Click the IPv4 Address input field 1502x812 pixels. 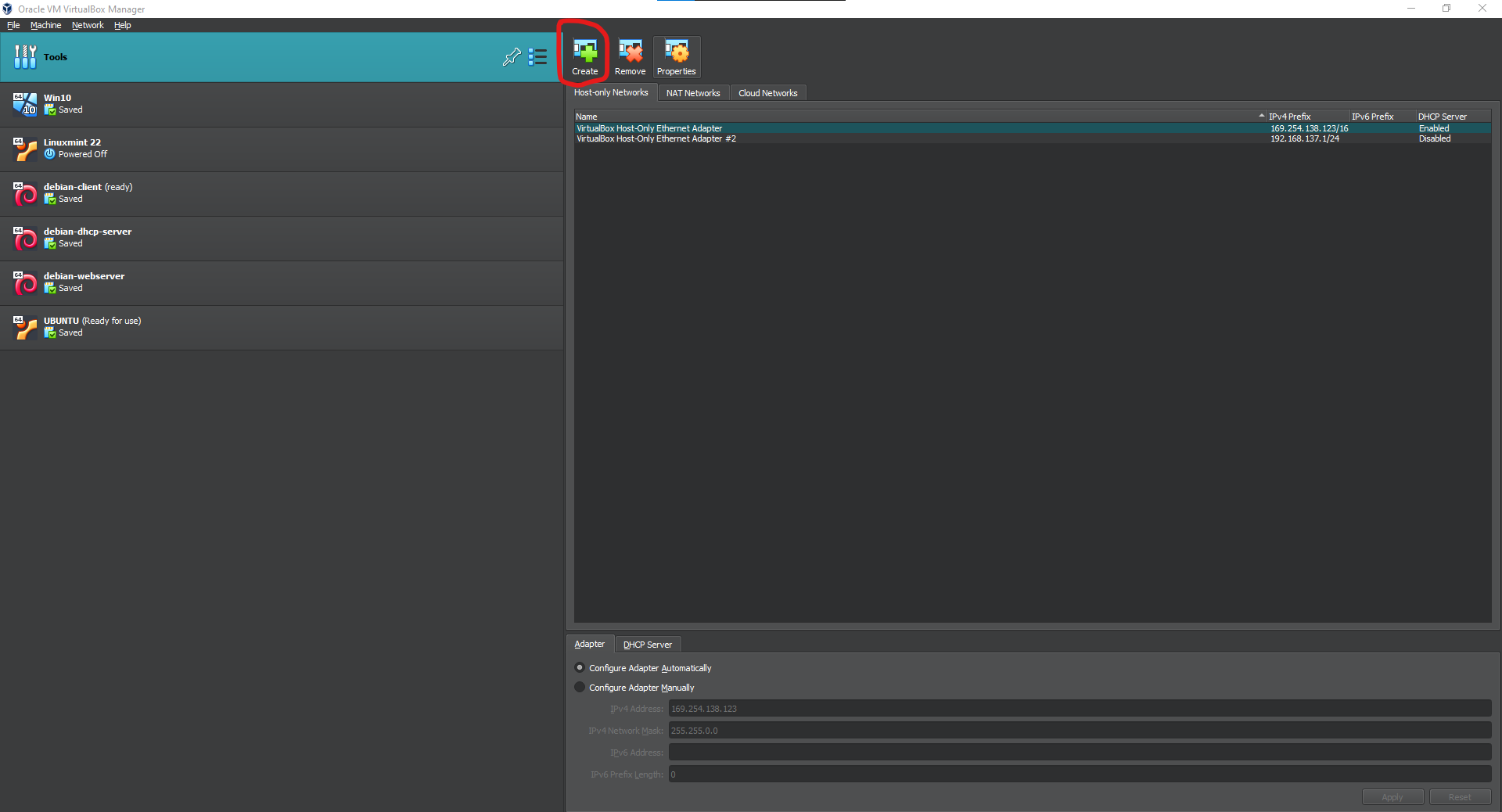tap(1080, 709)
